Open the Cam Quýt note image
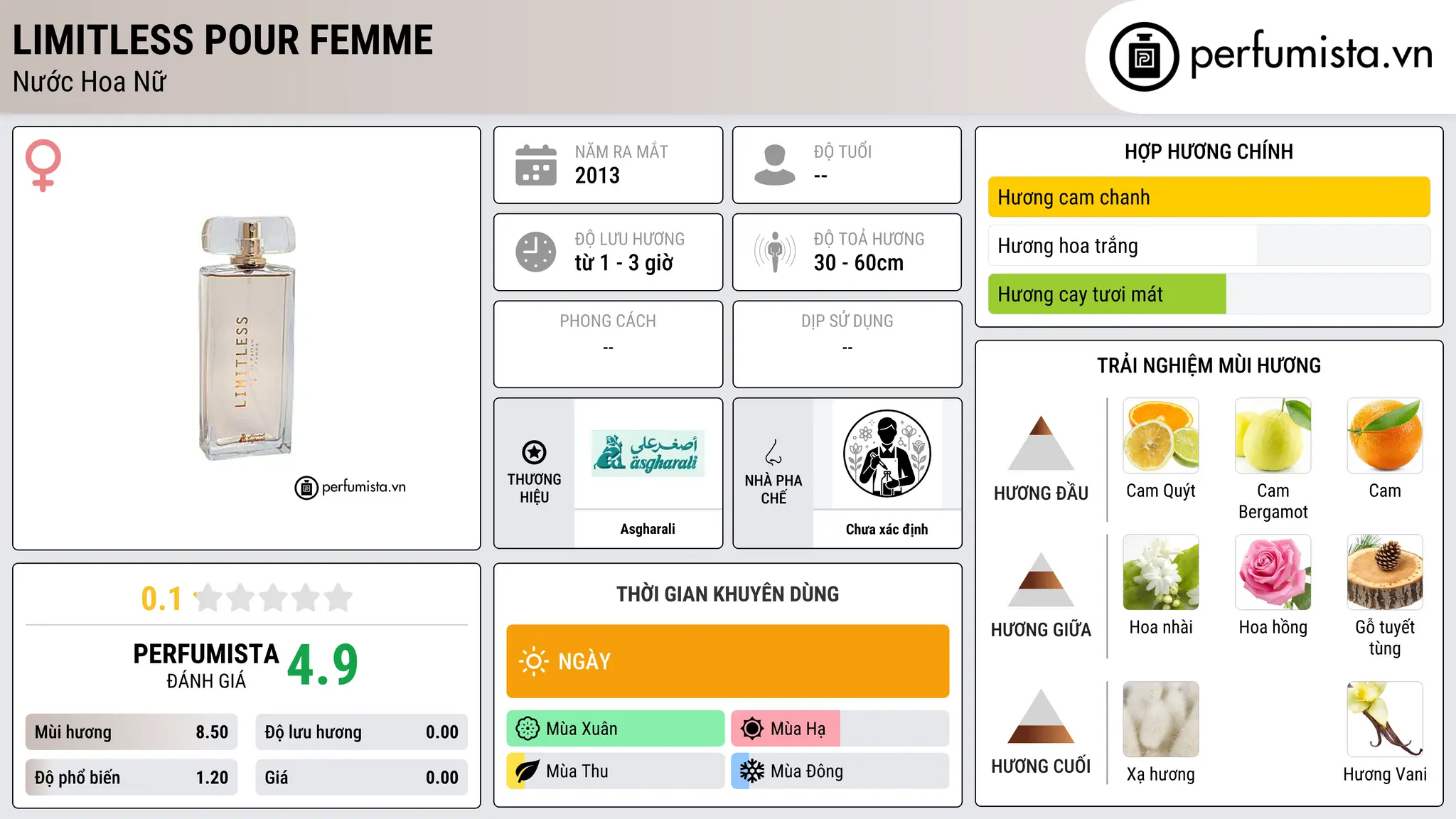Image resolution: width=1456 pixels, height=819 pixels. pyautogui.click(x=1161, y=436)
